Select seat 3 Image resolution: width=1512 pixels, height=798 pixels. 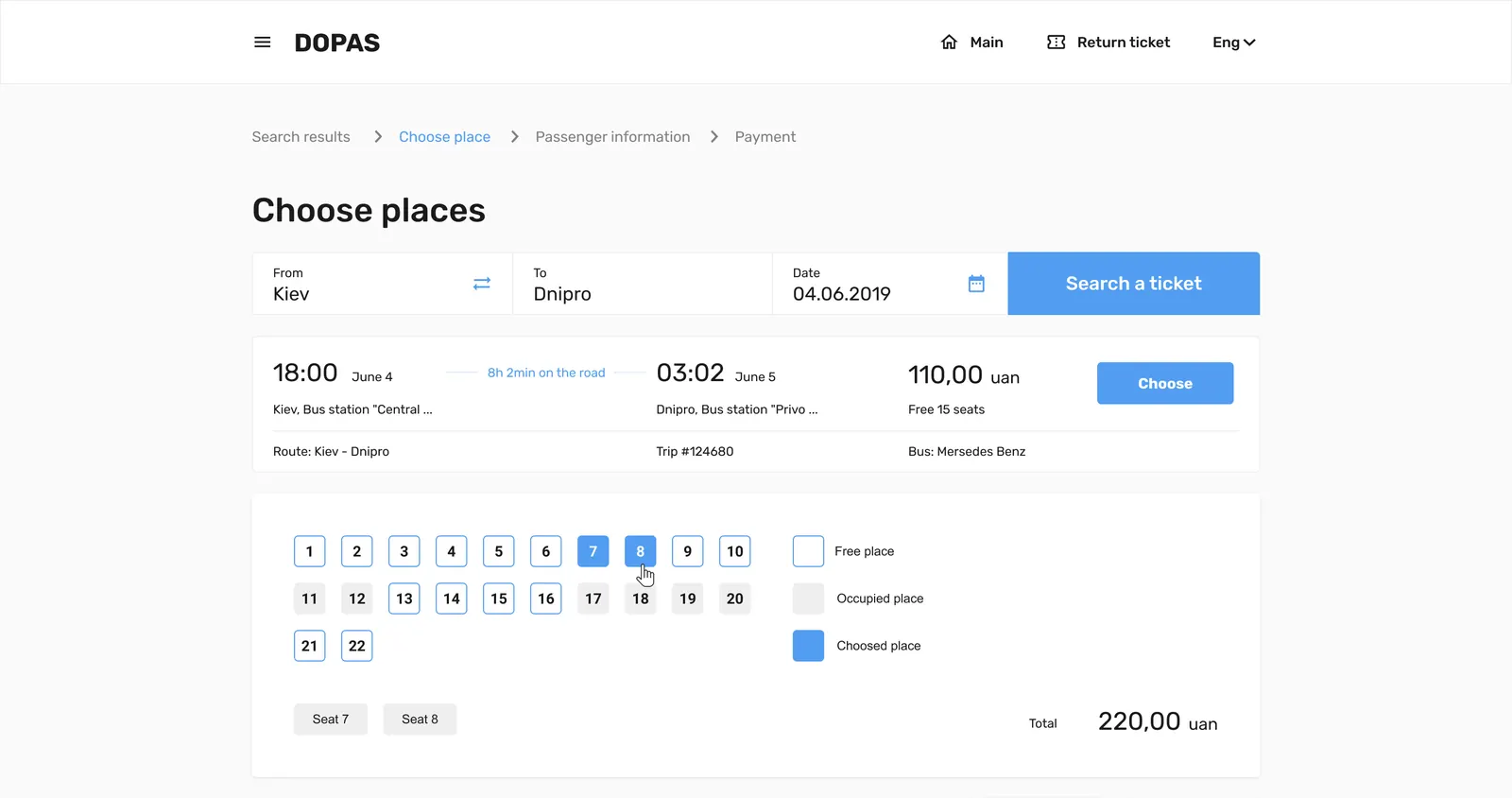[x=404, y=551]
